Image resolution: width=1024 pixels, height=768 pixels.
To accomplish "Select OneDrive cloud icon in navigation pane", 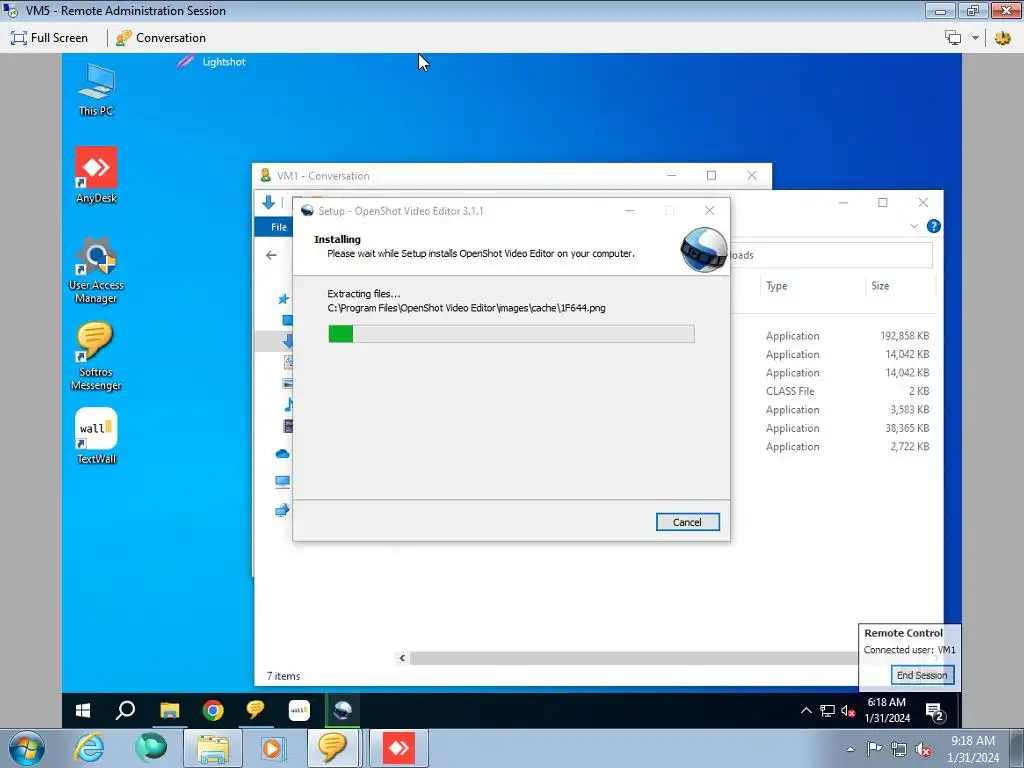I will 282,453.
